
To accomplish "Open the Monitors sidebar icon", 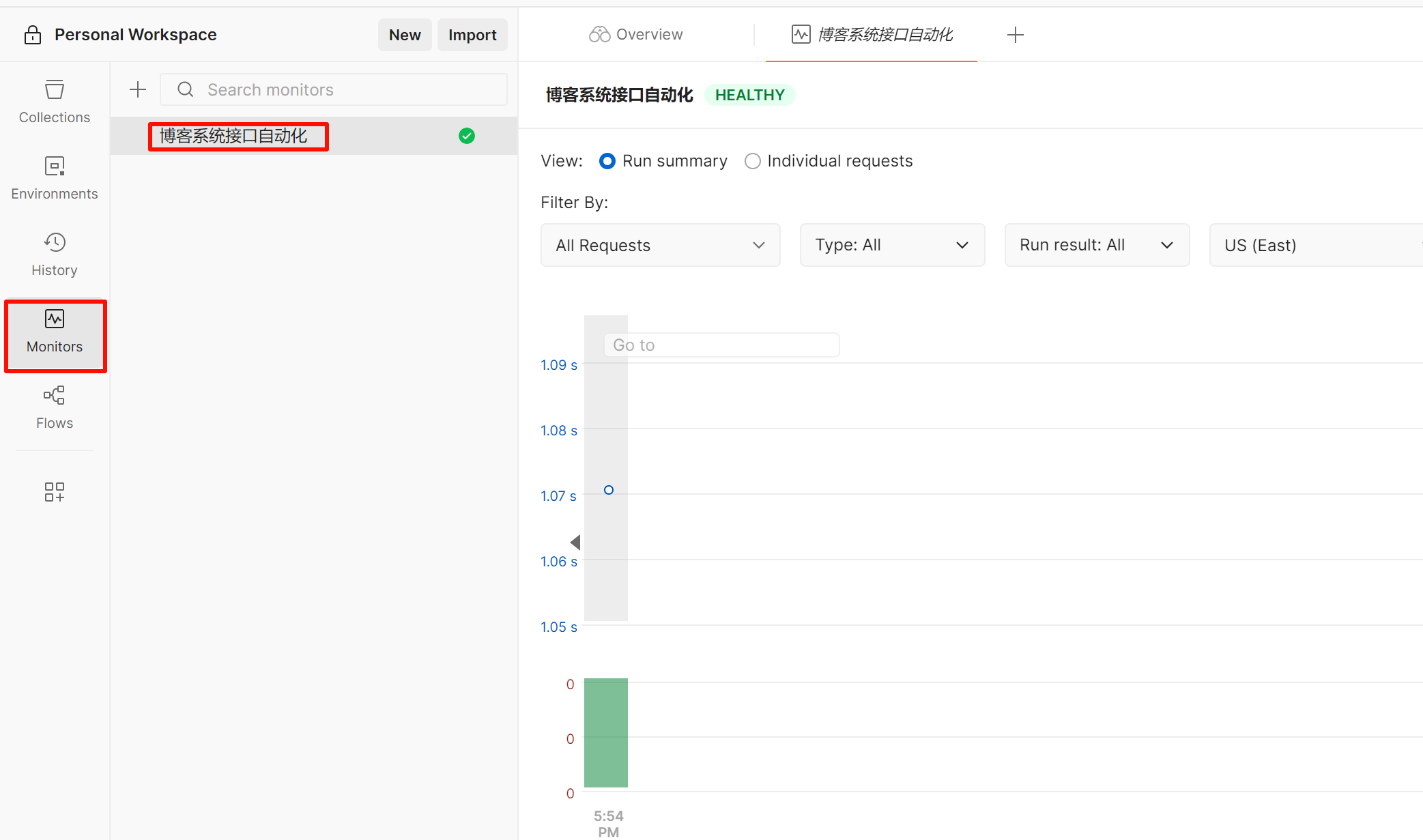I will [x=55, y=331].
